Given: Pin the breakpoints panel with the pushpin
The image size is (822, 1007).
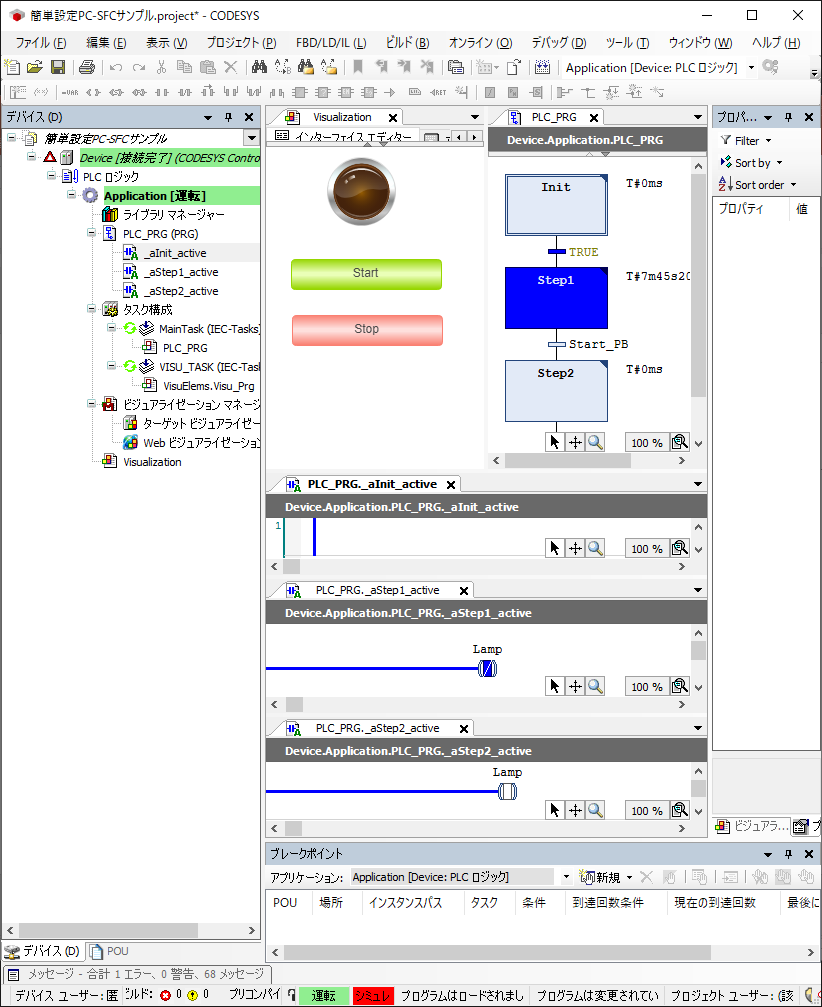Looking at the screenshot, I should tap(788, 854).
